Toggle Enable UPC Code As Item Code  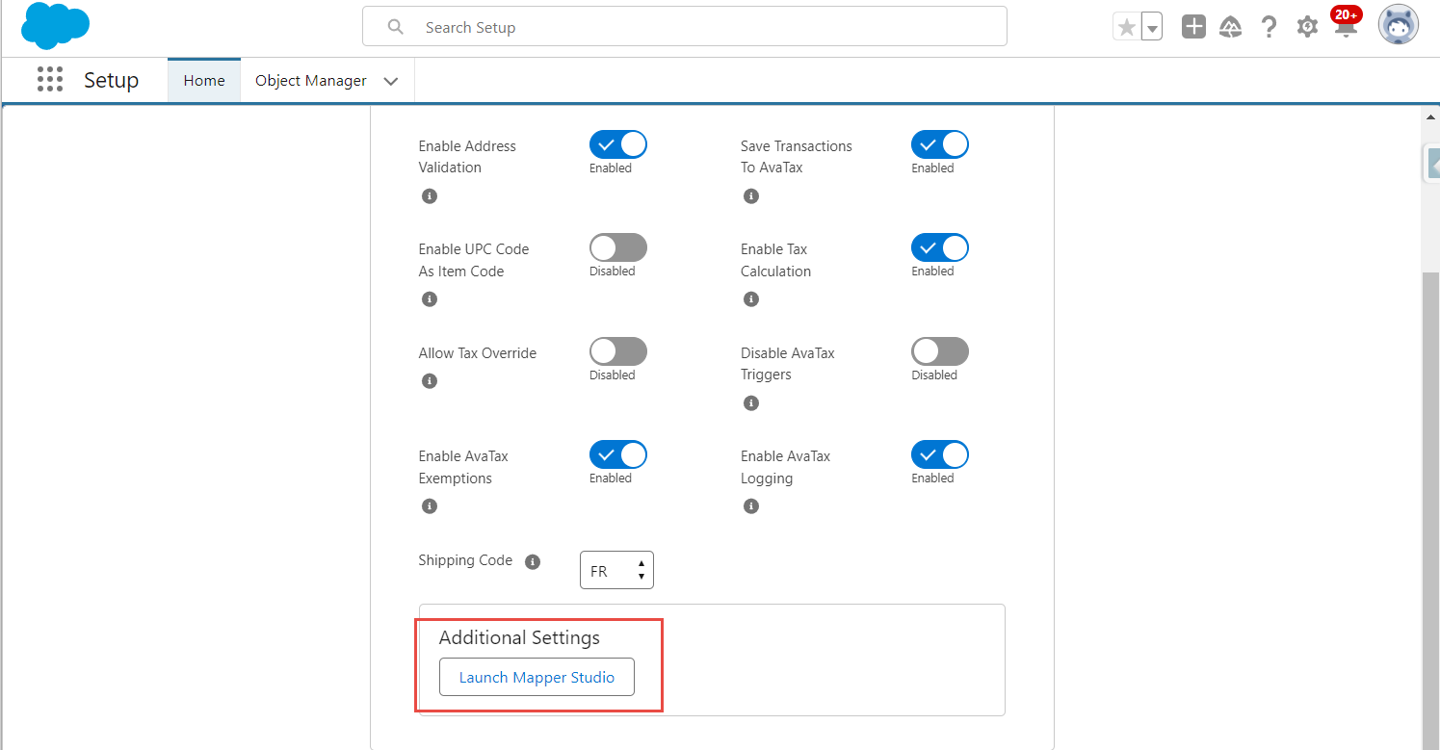[x=618, y=248]
